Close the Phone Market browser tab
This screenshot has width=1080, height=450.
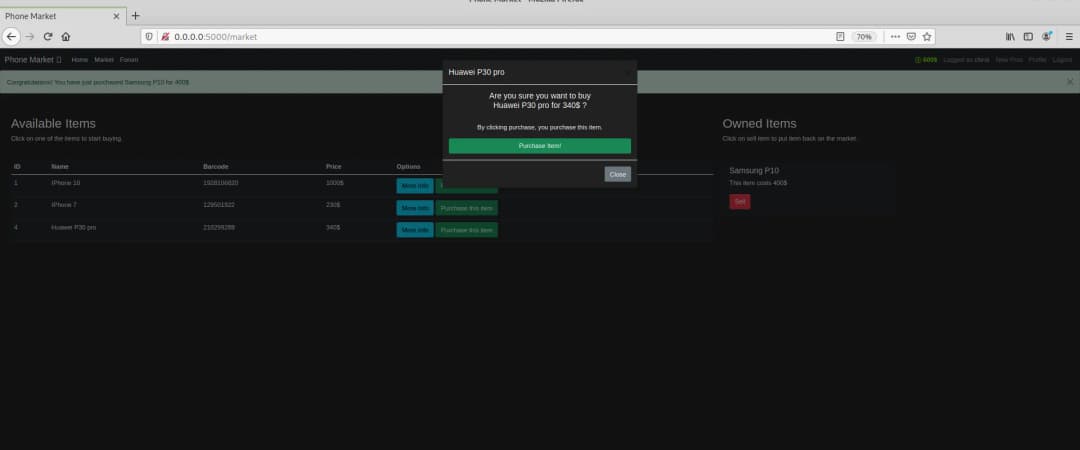pyautogui.click(x=116, y=16)
